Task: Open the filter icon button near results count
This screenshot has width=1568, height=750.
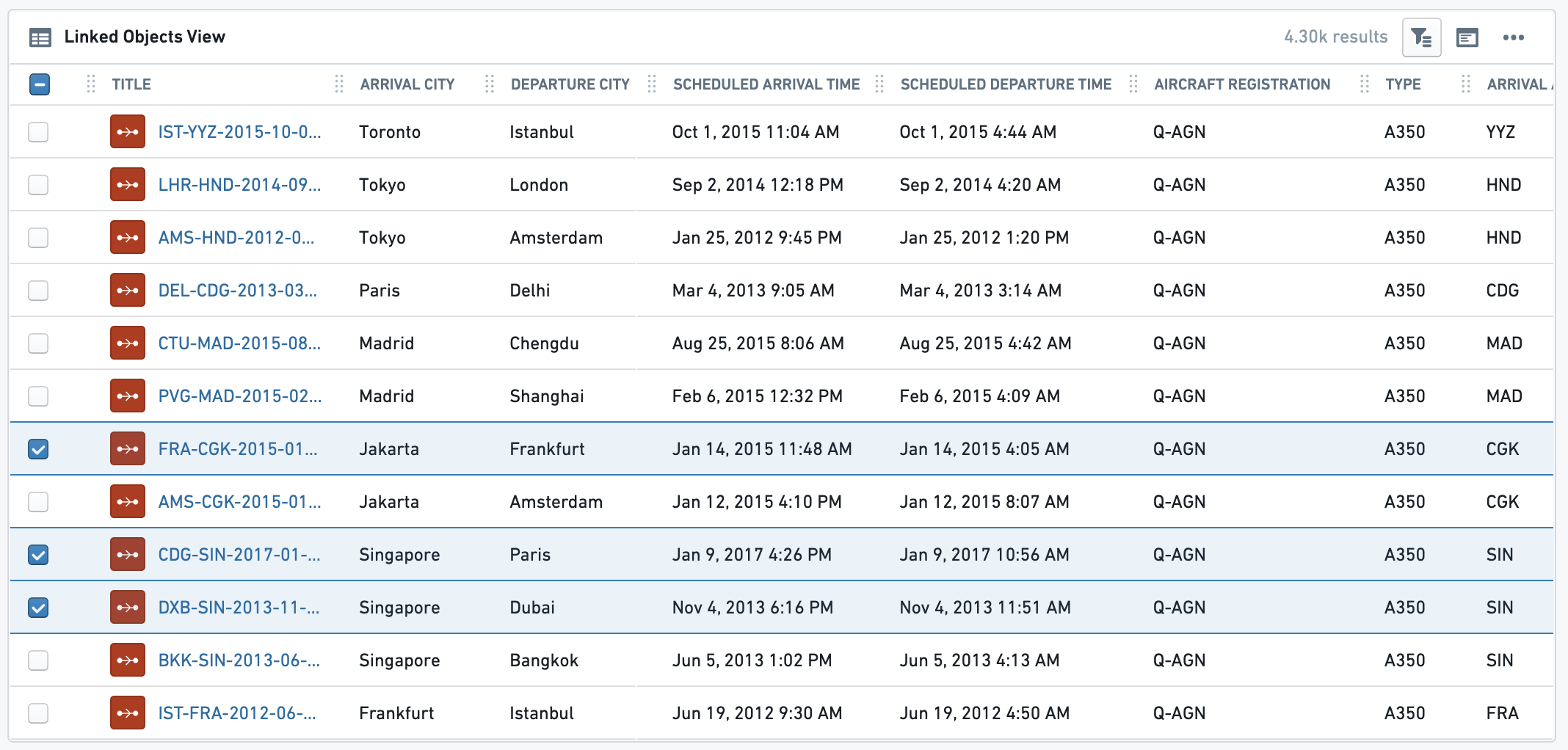Action: pos(1421,37)
